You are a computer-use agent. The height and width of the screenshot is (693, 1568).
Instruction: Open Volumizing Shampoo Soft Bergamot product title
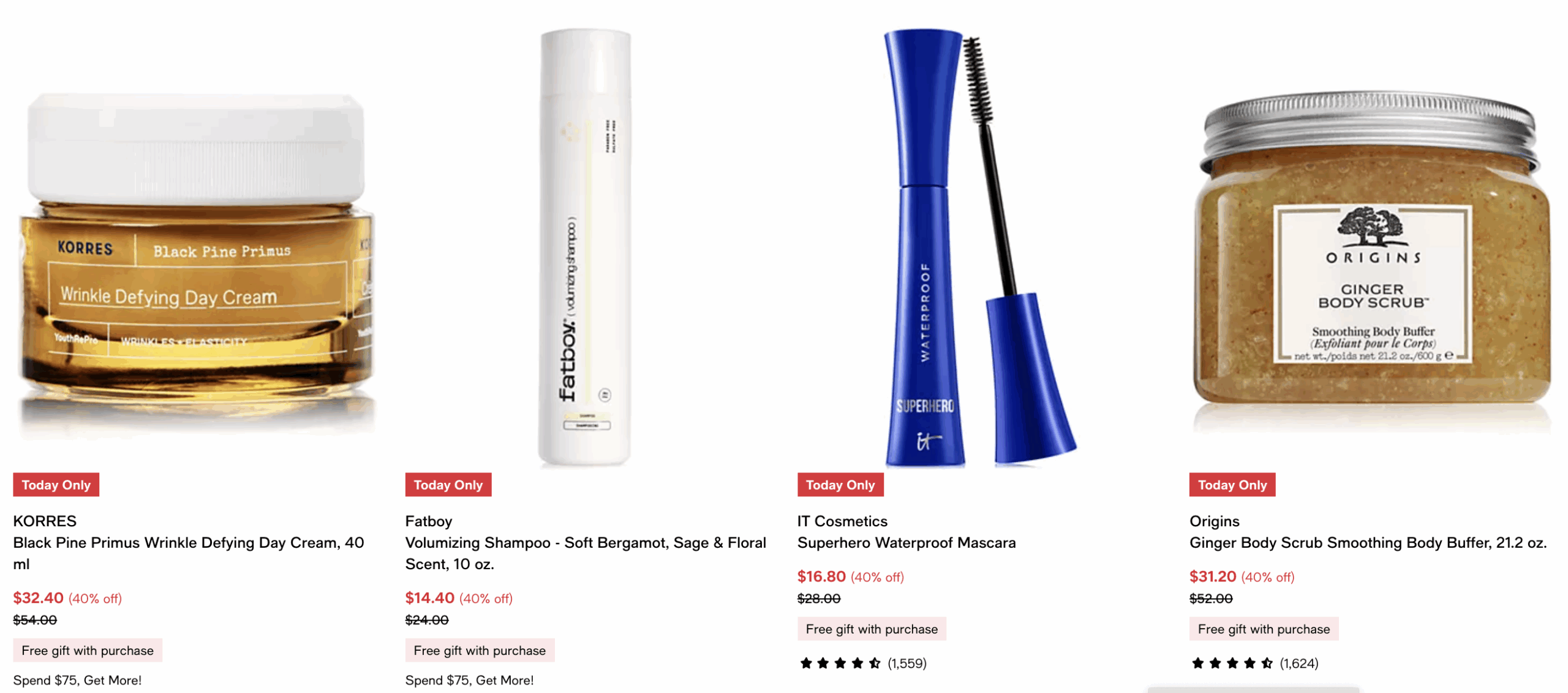click(586, 553)
